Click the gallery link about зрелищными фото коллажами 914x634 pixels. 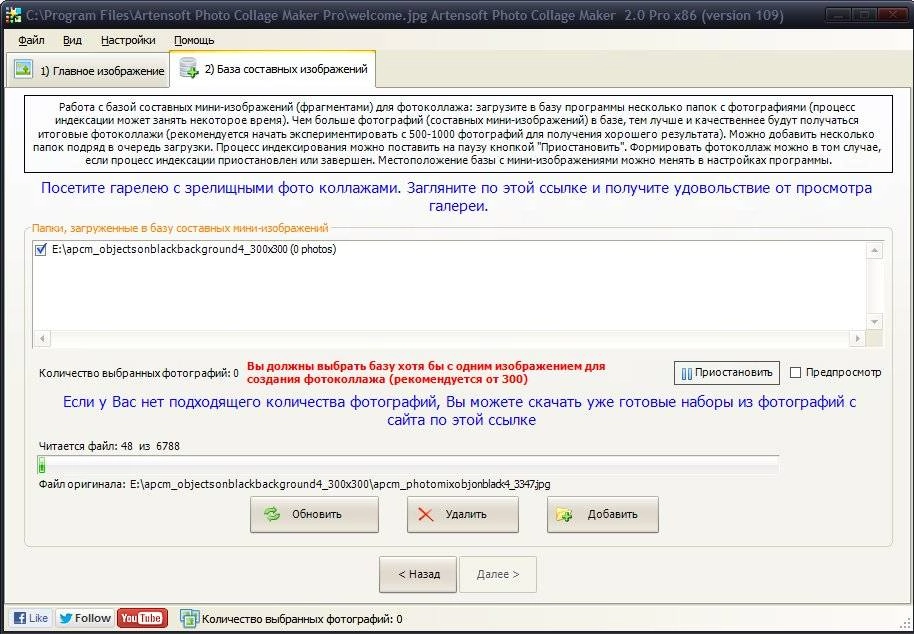(x=456, y=197)
